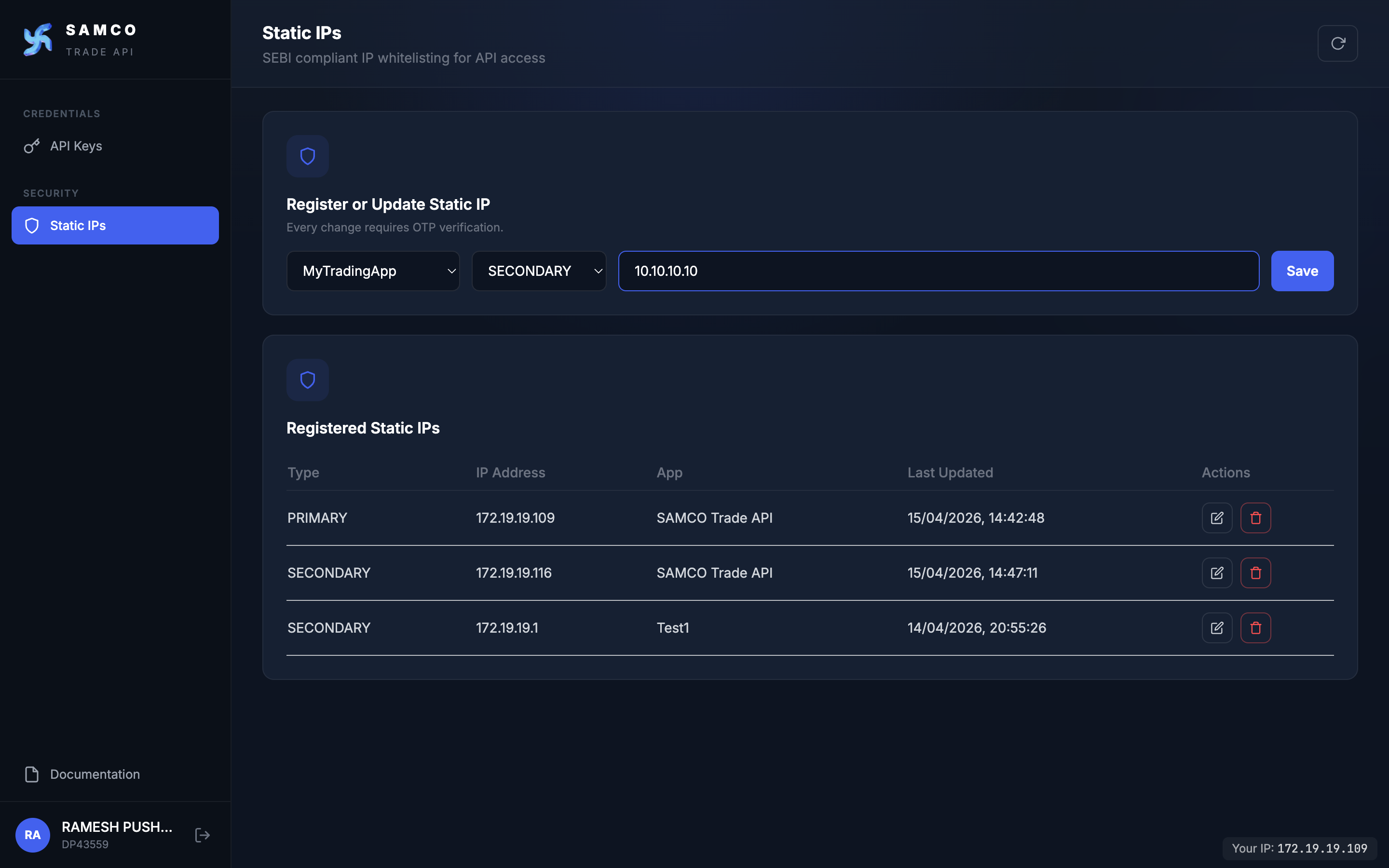Click the IP Address column header
Image resolution: width=1389 pixels, height=868 pixels.
[x=510, y=473]
